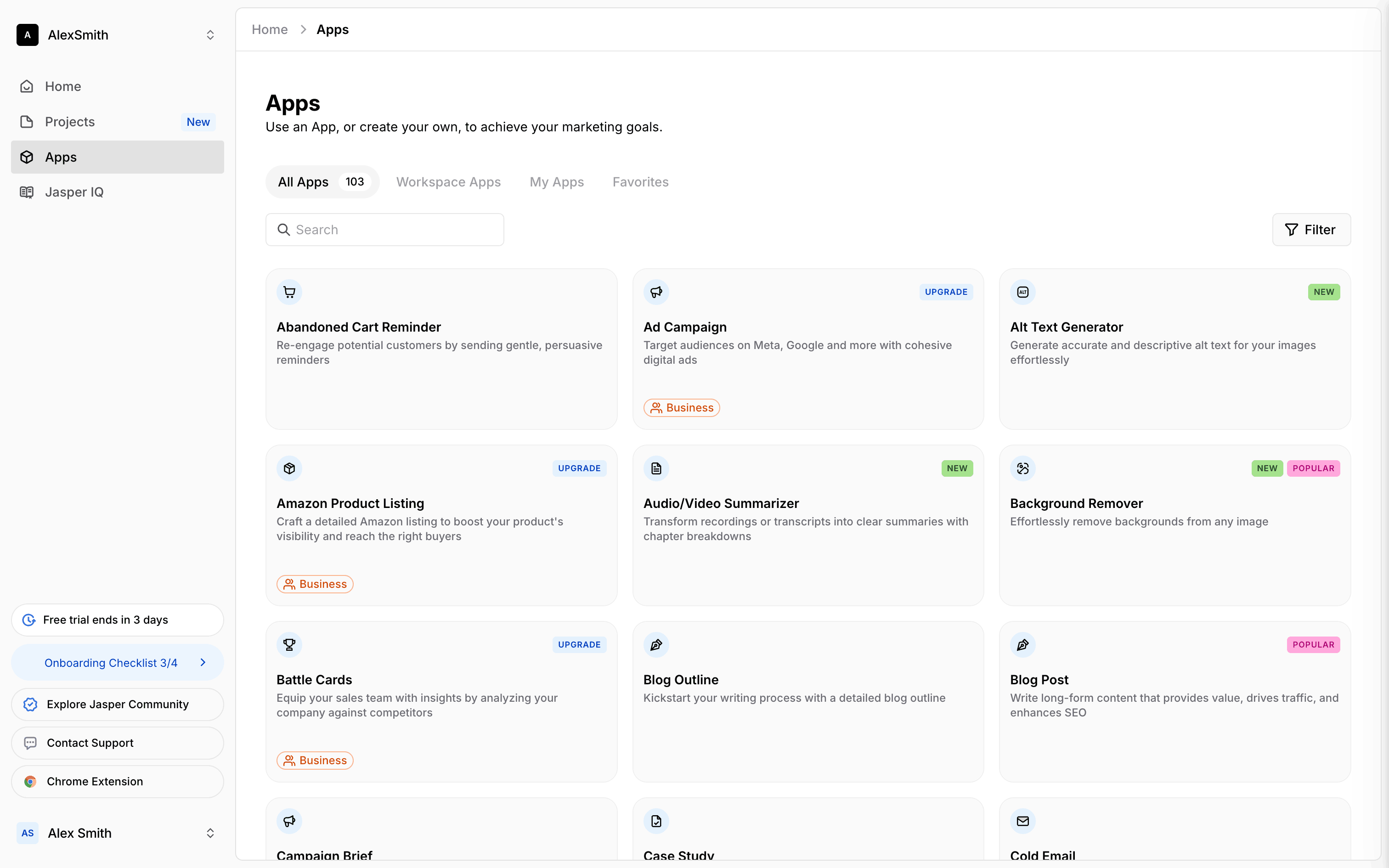The width and height of the screenshot is (1389, 868).
Task: Open the Onboarding Checklist chevron
Action: [x=203, y=662]
